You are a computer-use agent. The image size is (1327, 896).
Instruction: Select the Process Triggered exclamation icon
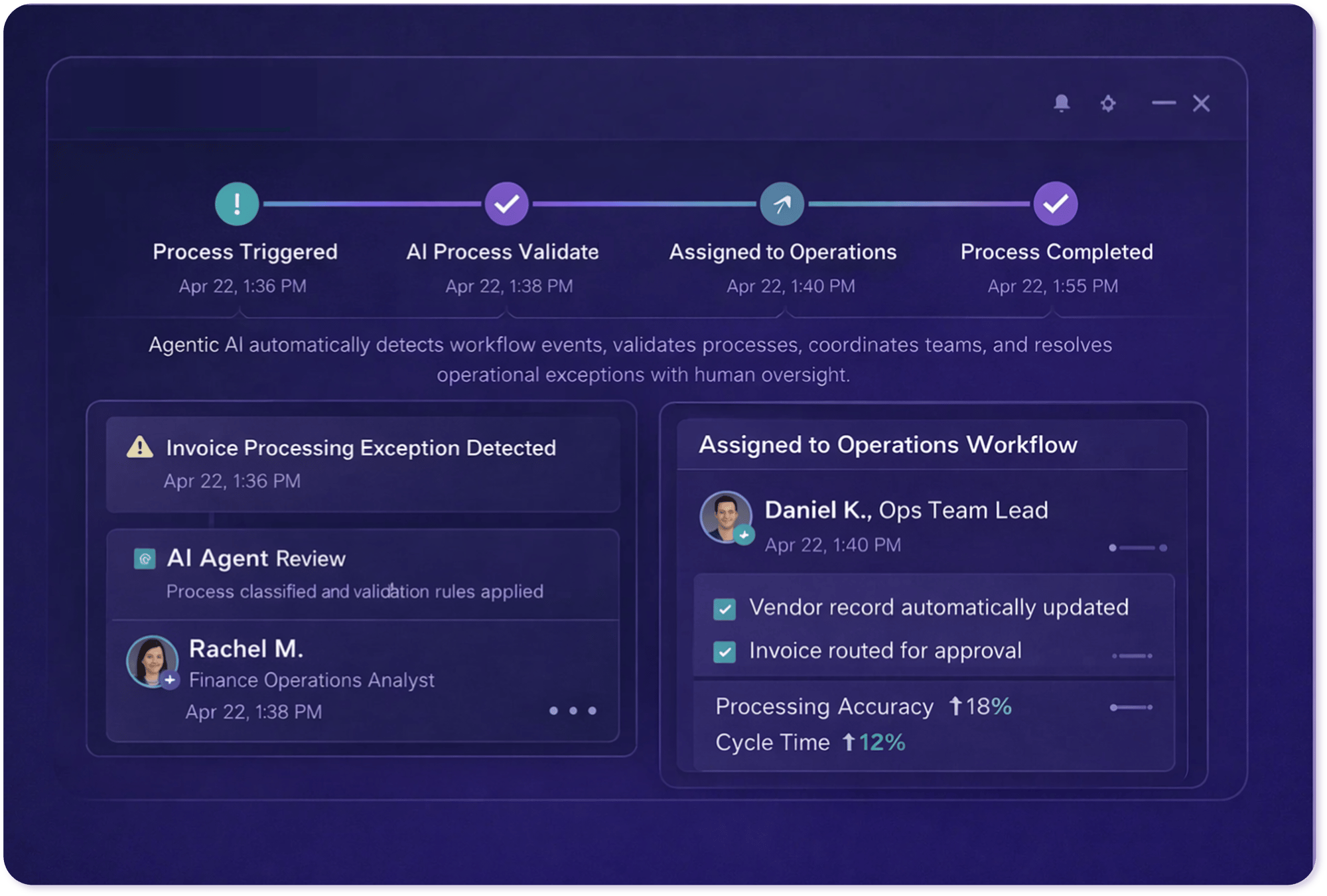click(236, 204)
